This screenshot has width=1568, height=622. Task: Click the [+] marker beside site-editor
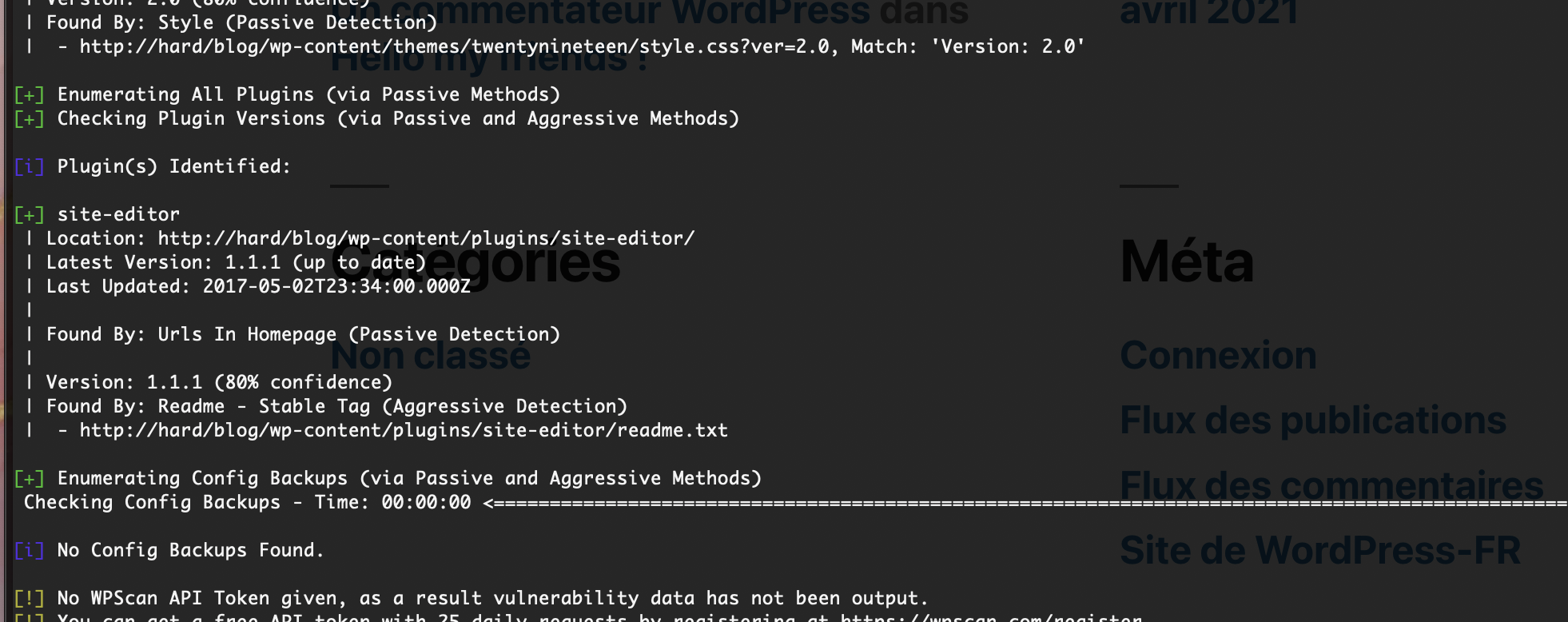tap(30, 214)
